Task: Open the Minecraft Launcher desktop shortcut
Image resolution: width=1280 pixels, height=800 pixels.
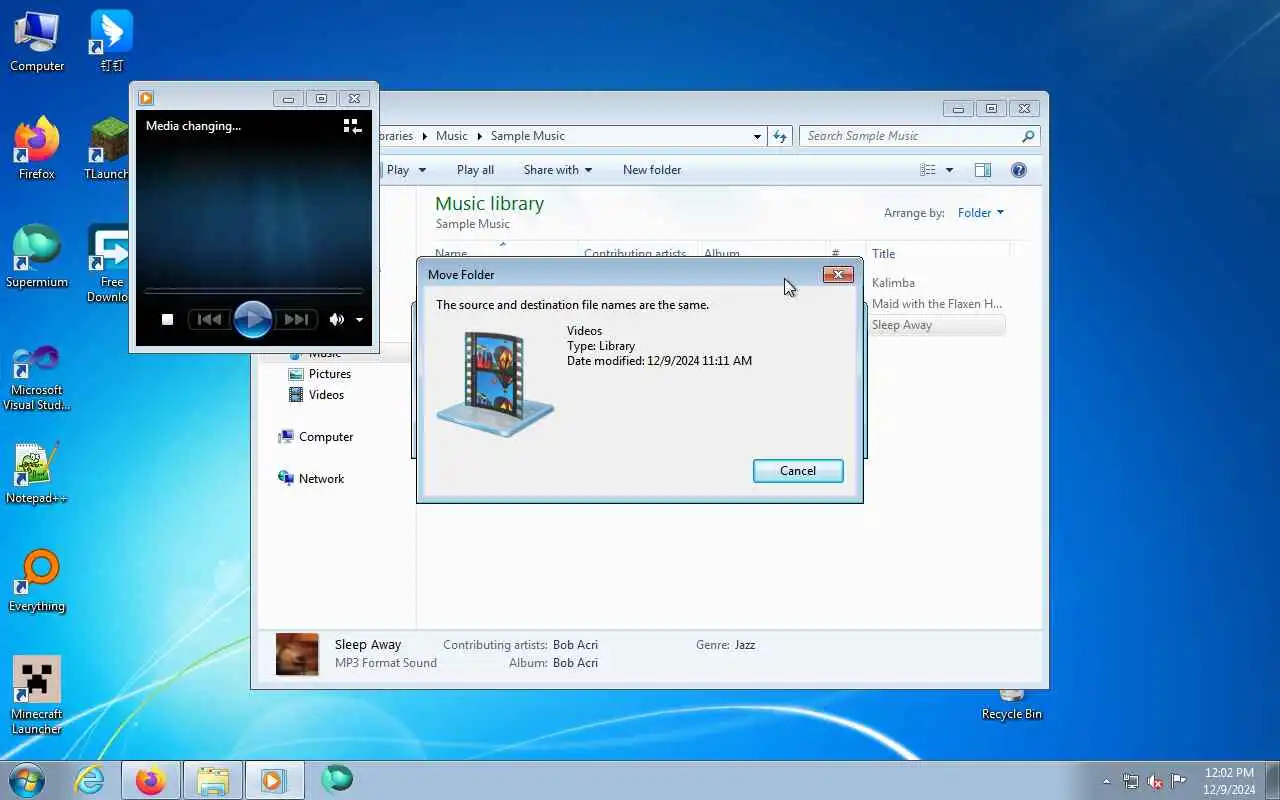Action: click(37, 696)
